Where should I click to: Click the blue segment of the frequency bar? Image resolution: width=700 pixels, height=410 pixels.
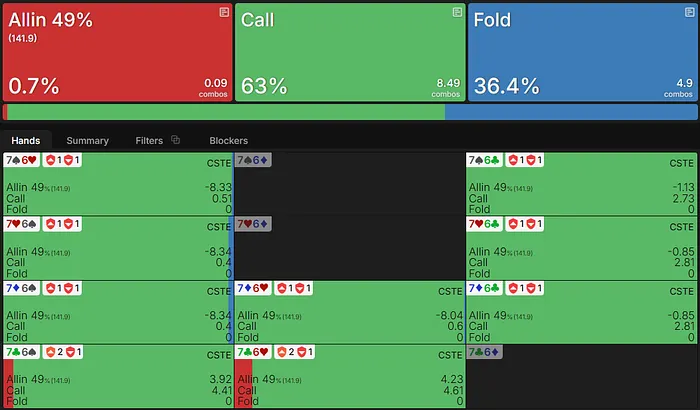570,112
